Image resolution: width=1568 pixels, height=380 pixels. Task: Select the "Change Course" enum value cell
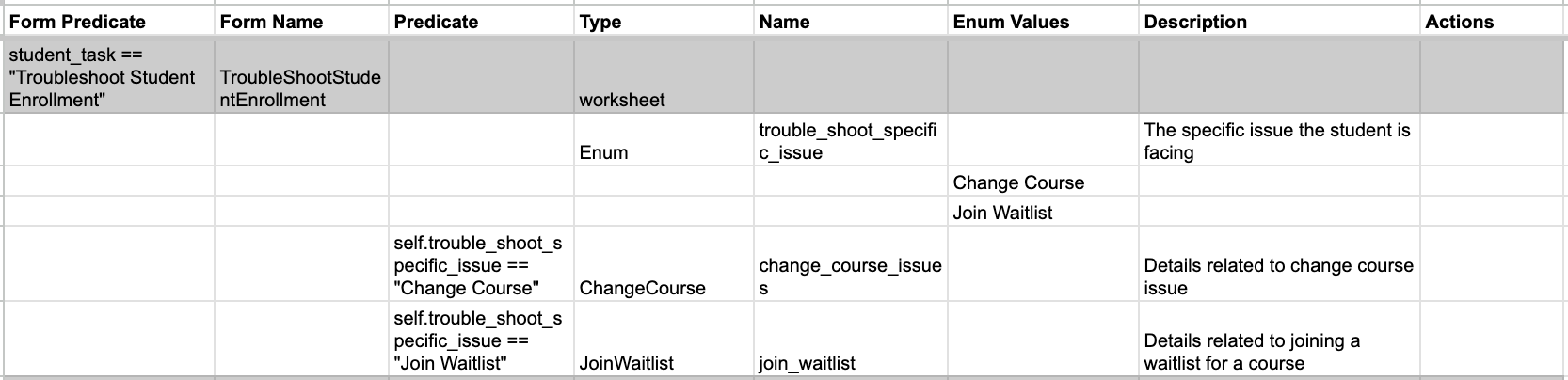click(x=1018, y=182)
